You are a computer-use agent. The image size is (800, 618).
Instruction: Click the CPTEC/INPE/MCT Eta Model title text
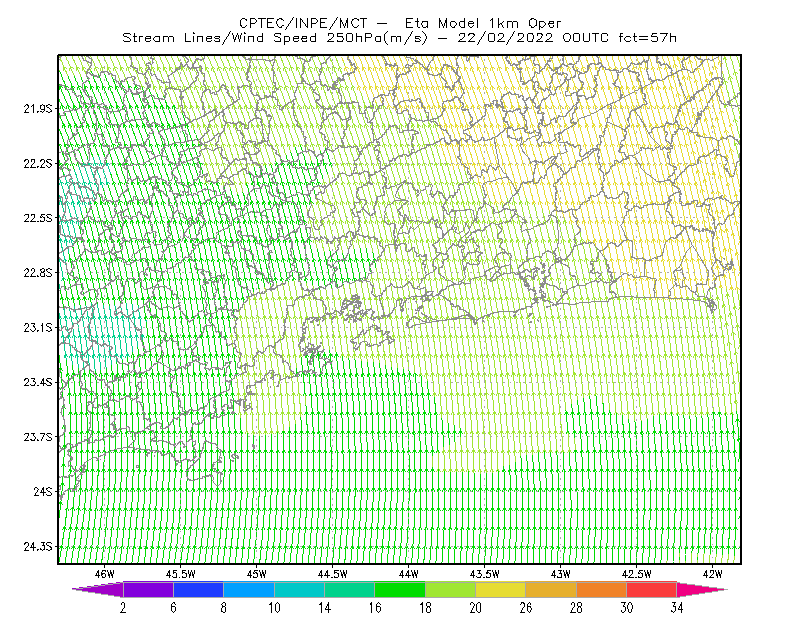pos(400,23)
